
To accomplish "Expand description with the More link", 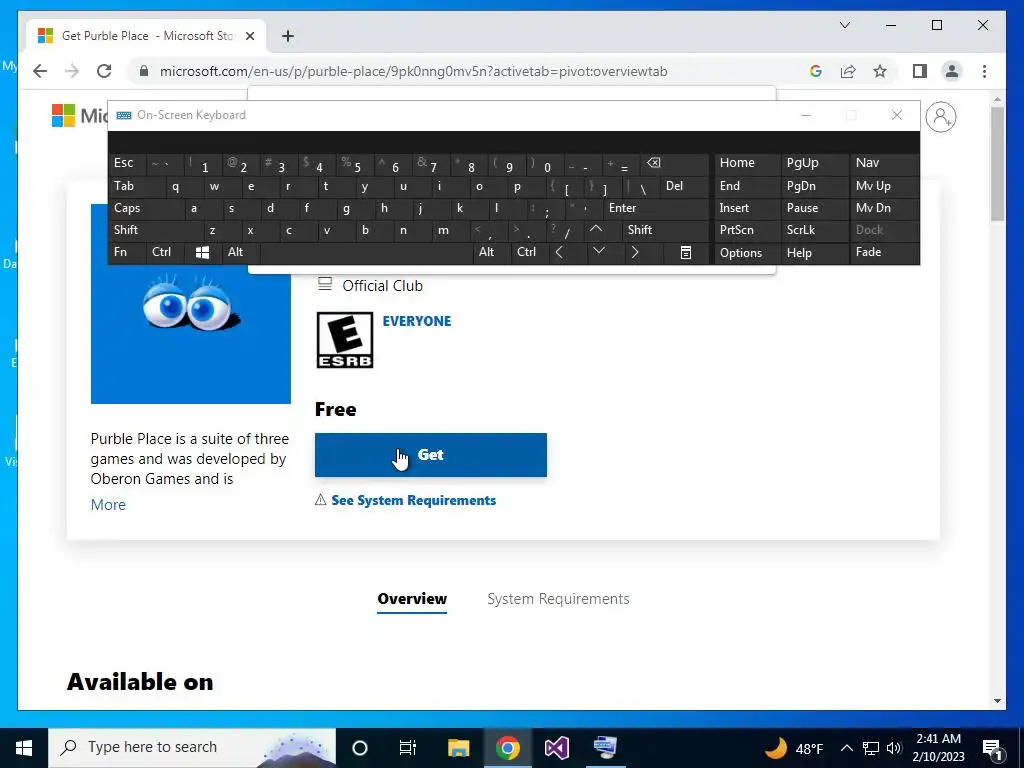I will 108,505.
